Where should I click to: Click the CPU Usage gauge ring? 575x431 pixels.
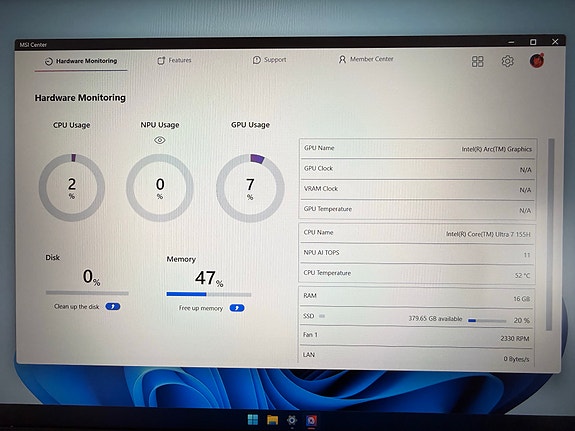72,188
